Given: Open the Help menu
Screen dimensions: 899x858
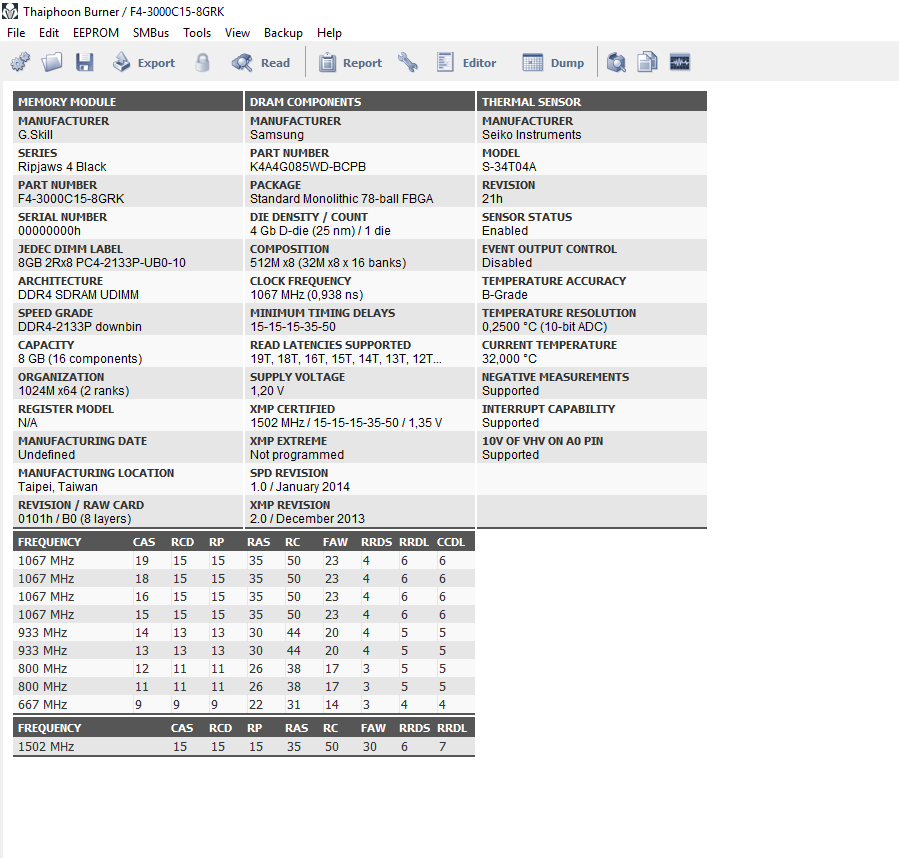Looking at the screenshot, I should [x=329, y=33].
